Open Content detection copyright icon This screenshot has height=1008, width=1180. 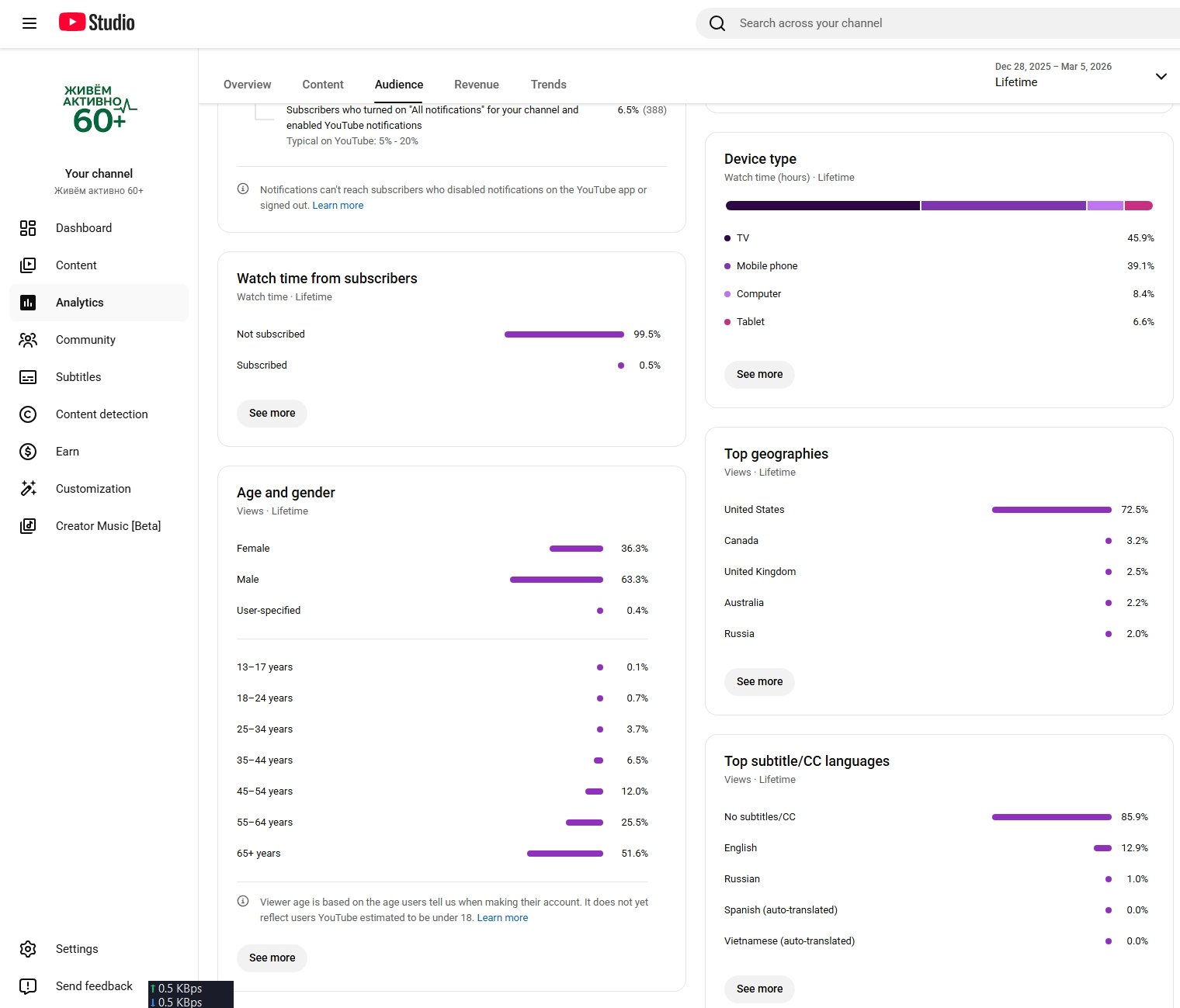pyautogui.click(x=28, y=414)
